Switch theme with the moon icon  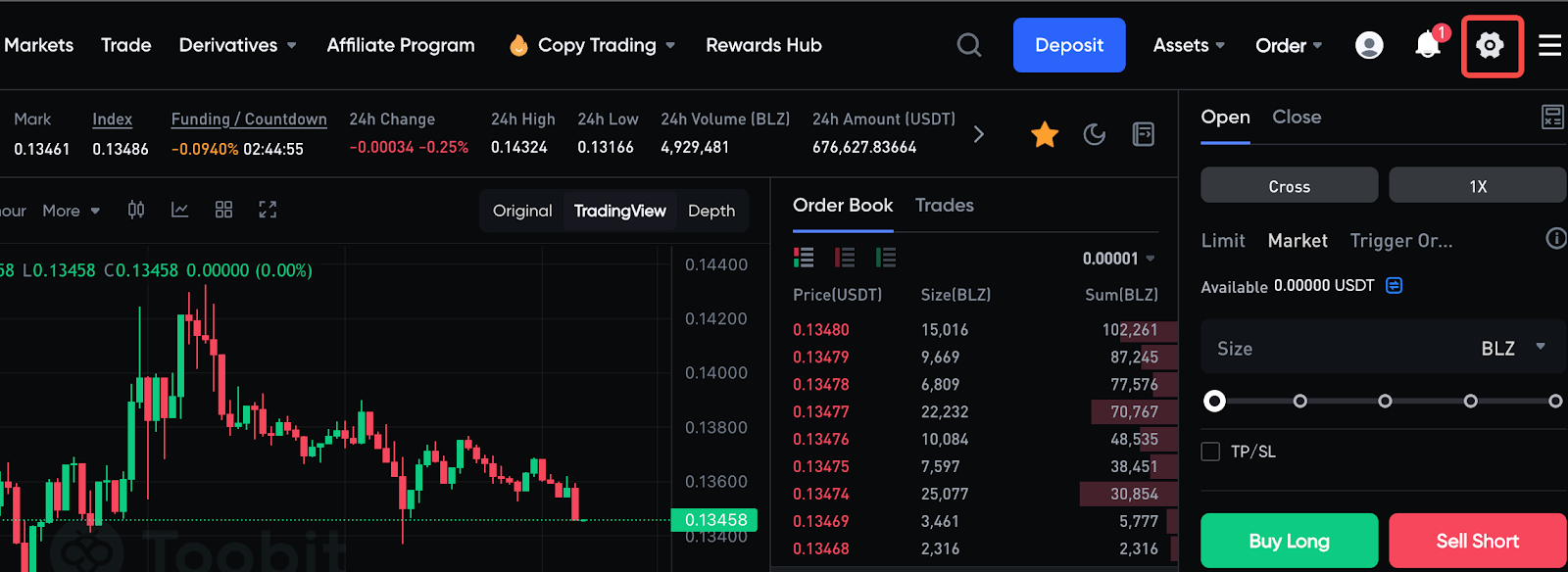1095,134
